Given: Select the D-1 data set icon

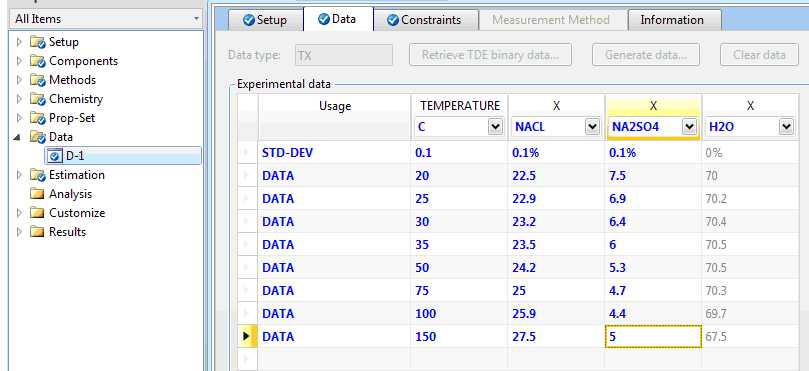Looking at the screenshot, I should (54, 156).
